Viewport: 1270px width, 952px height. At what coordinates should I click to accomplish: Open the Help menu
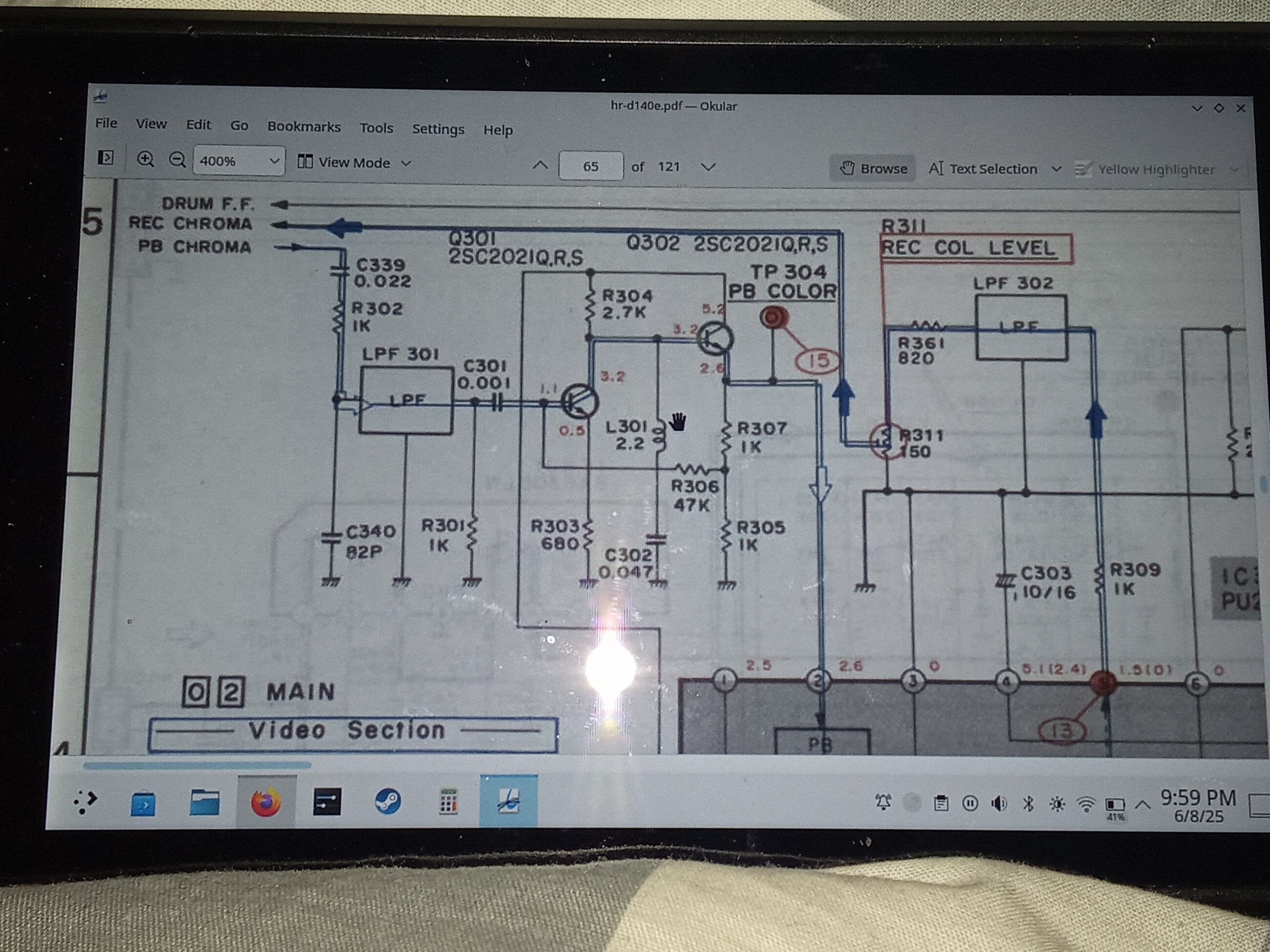498,130
